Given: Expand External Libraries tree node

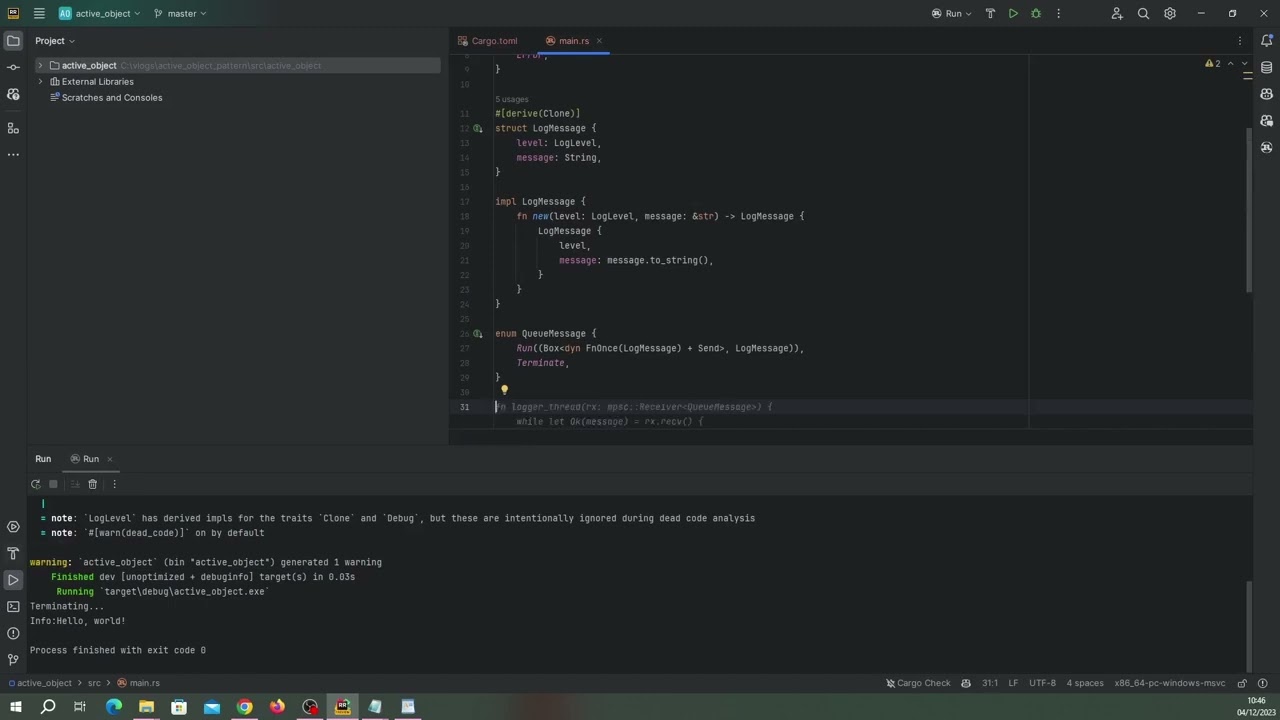Looking at the screenshot, I should 40,82.
